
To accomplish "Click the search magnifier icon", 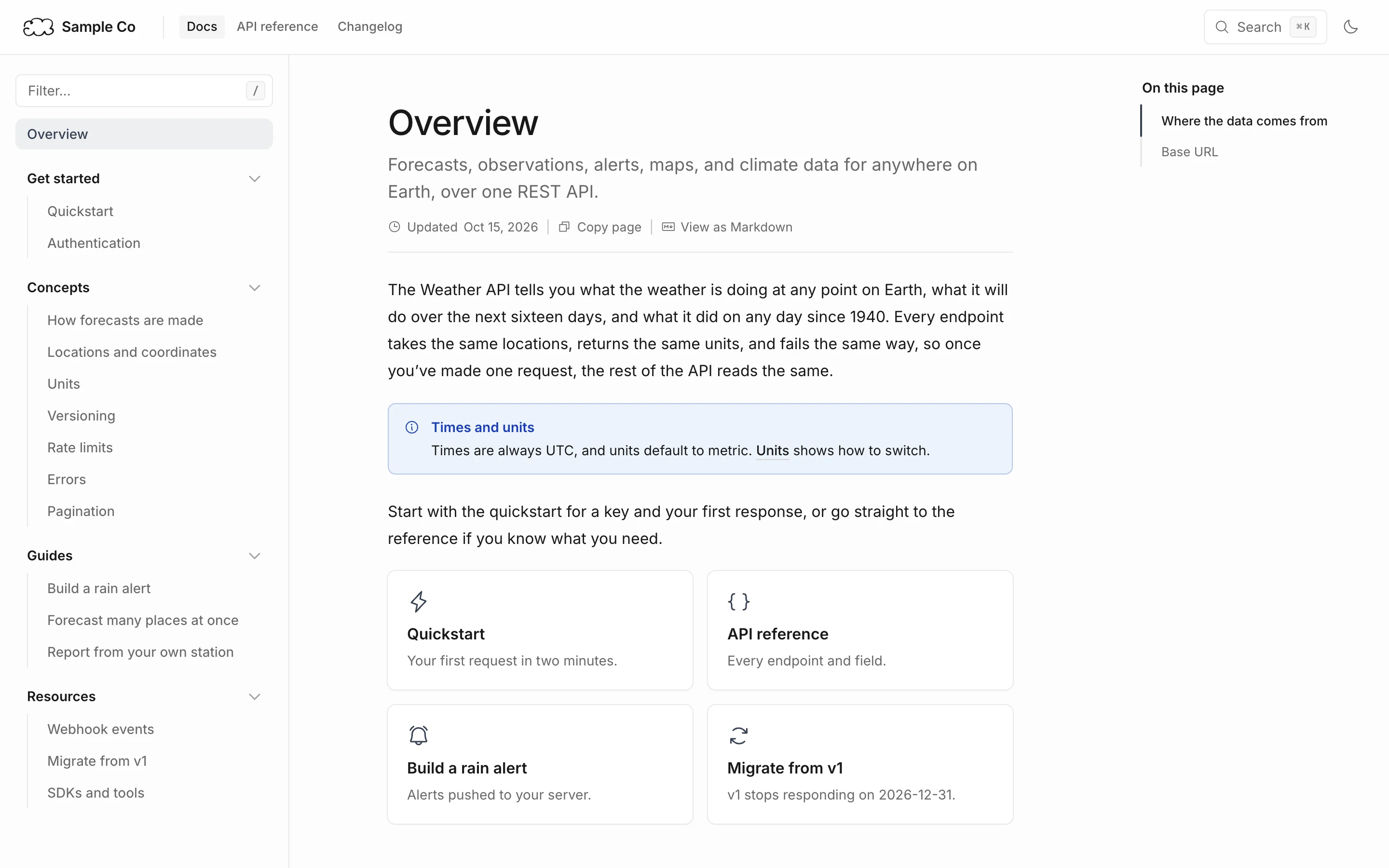I will pos(1222,27).
